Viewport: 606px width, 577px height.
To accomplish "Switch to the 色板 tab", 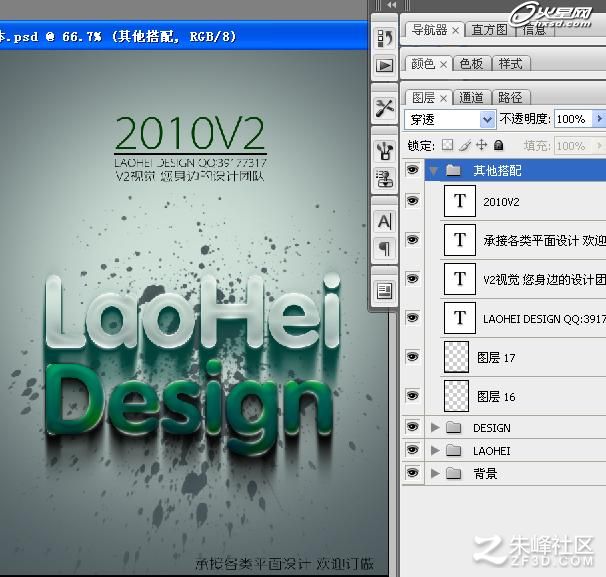I will pyautogui.click(x=472, y=64).
